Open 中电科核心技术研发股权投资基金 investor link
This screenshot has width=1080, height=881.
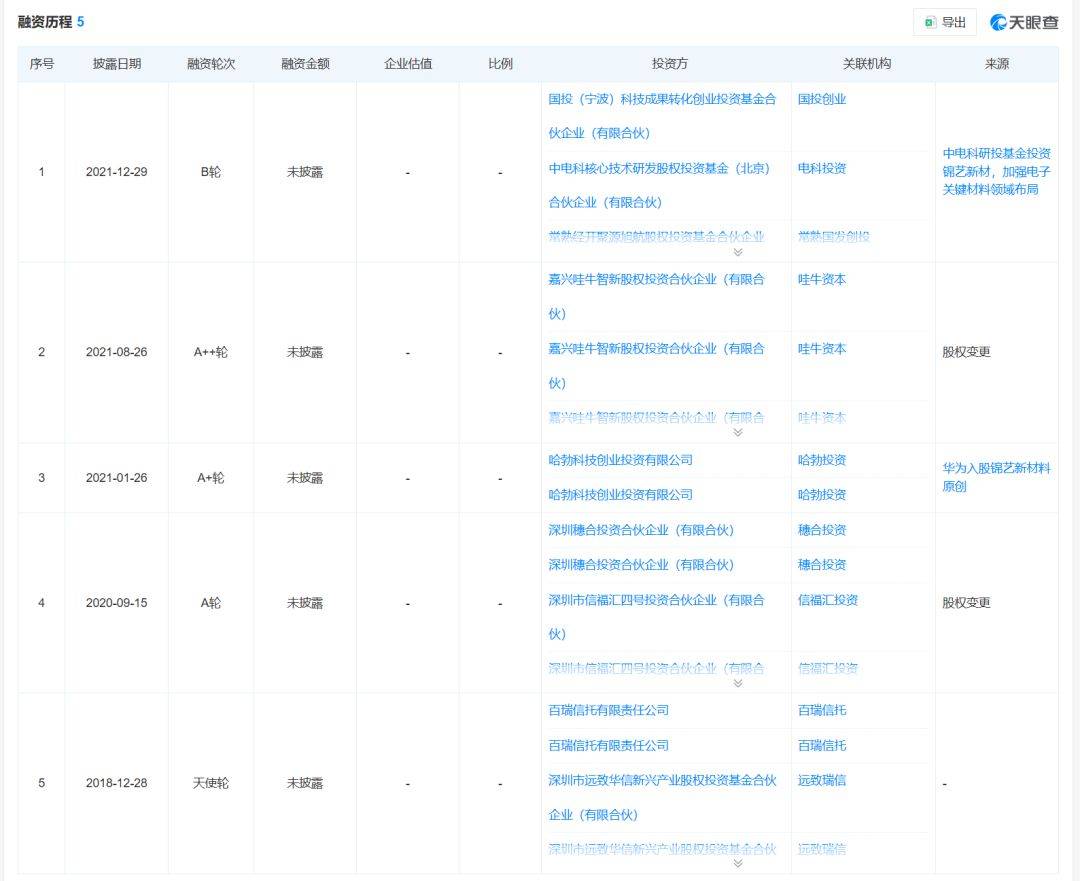[x=659, y=168]
